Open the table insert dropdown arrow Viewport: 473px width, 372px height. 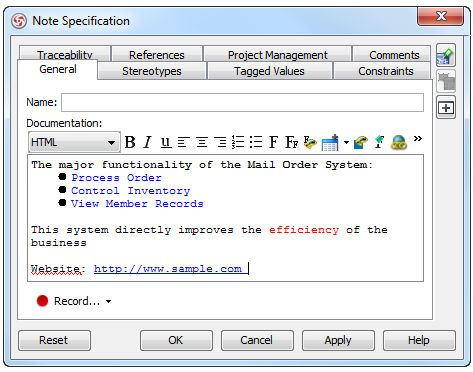[x=346, y=143]
